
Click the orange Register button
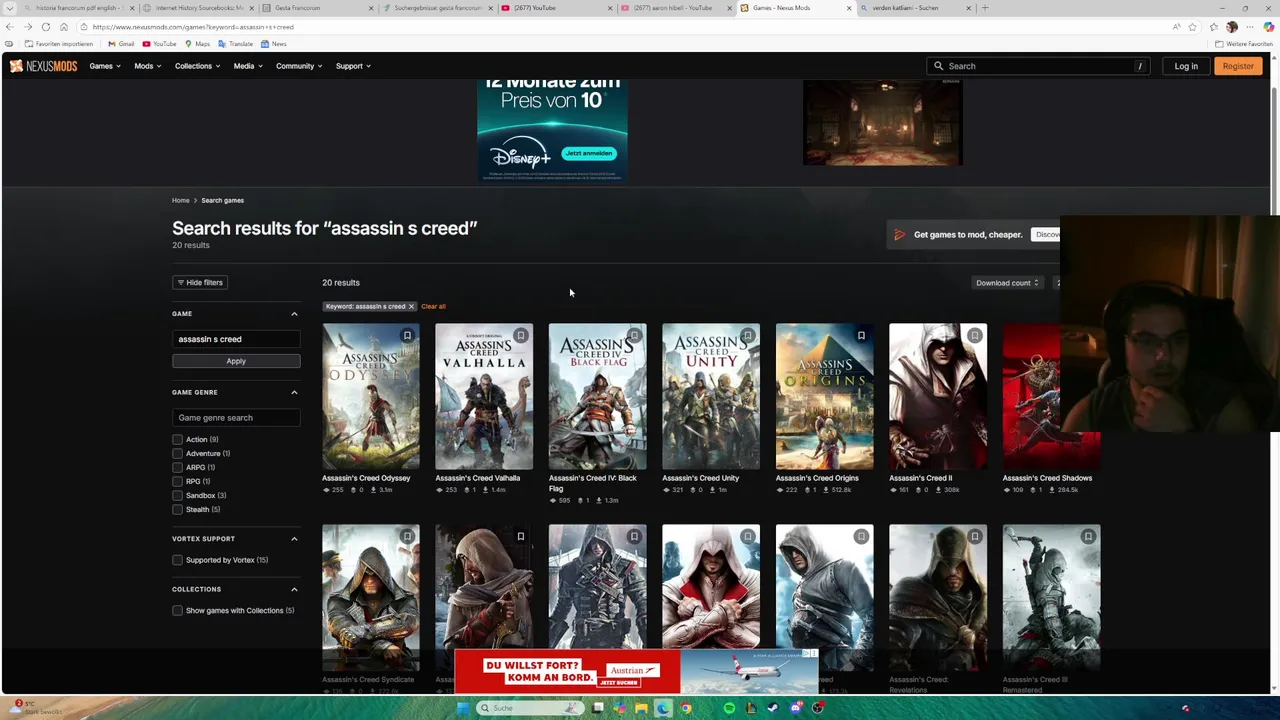[1237, 66]
